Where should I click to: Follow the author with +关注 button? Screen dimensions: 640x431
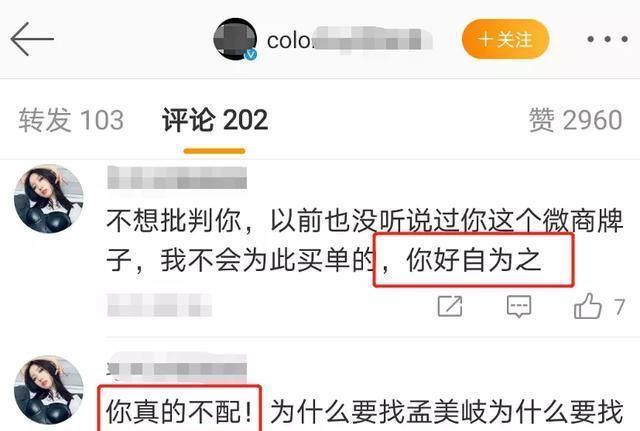point(505,39)
